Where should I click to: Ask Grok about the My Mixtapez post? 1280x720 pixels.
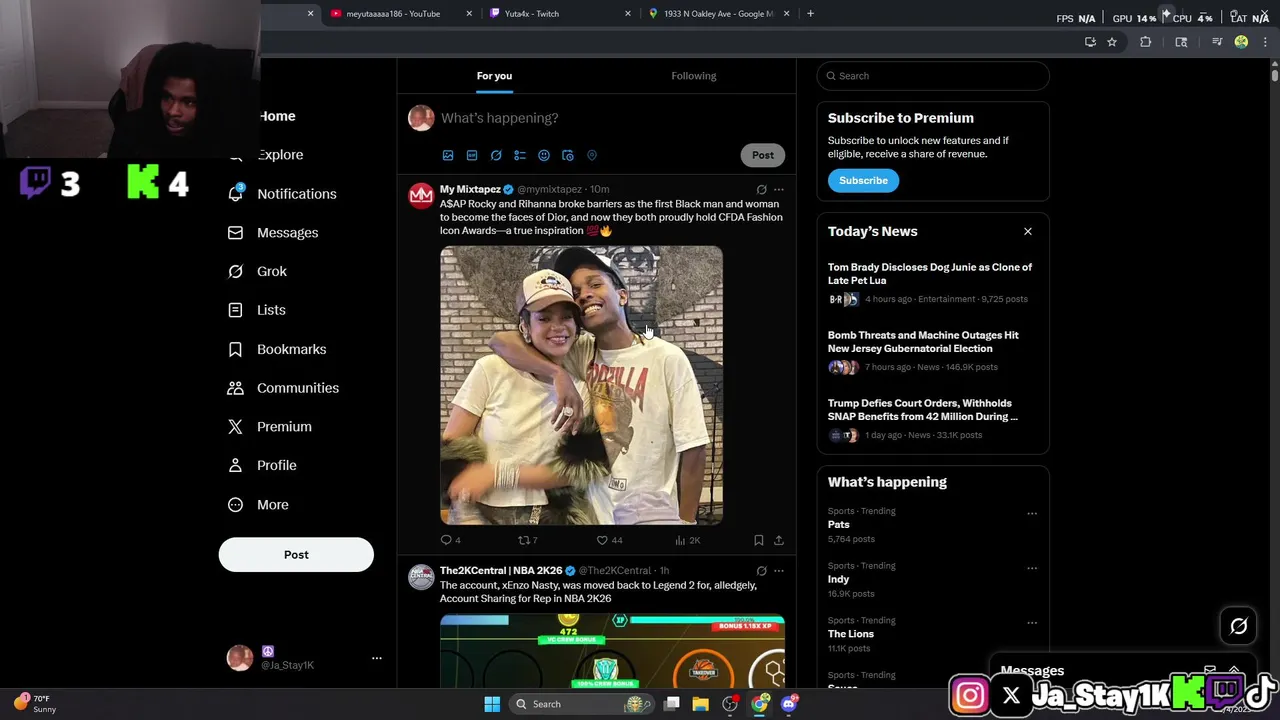click(761, 189)
